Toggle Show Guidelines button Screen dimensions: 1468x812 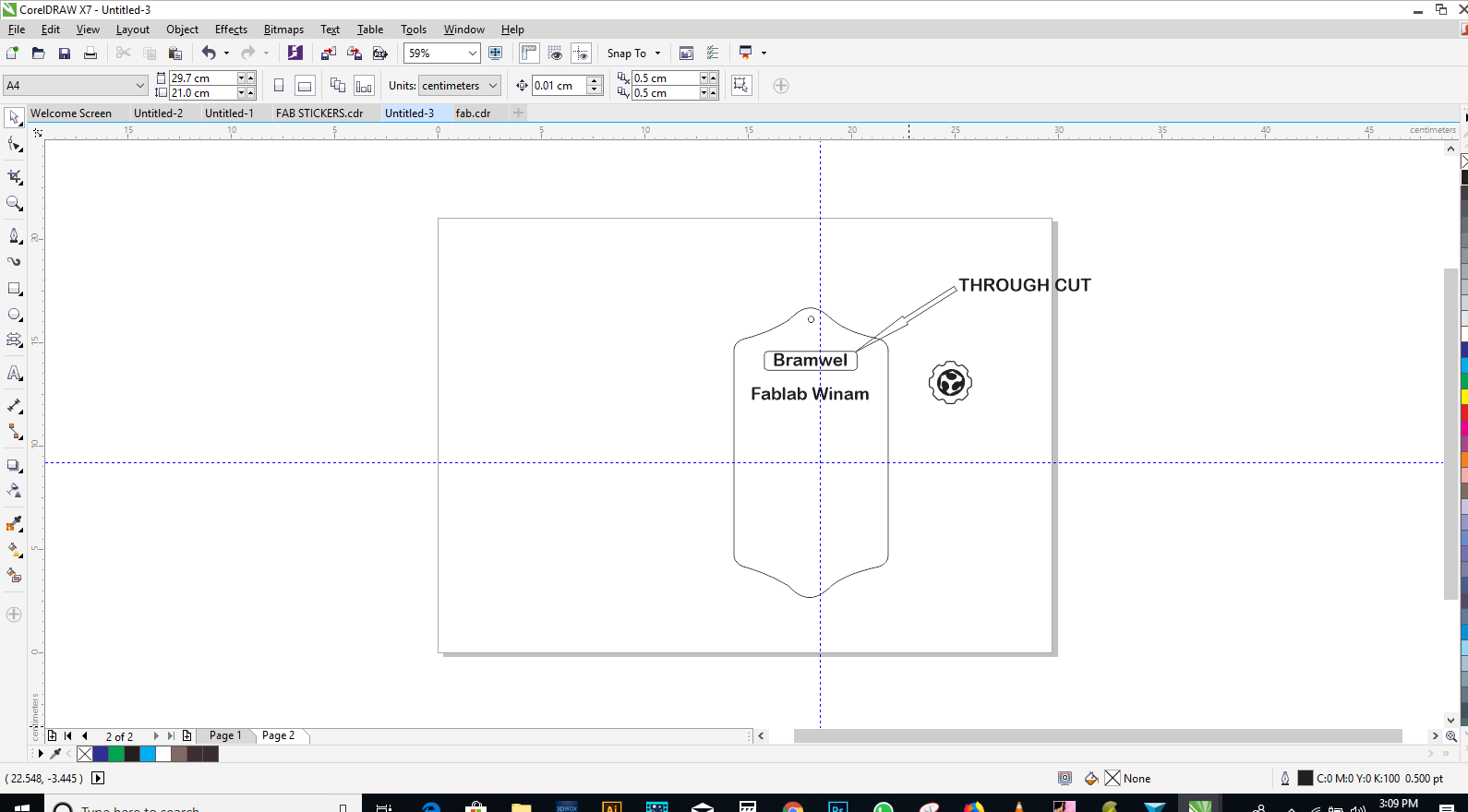tap(581, 53)
